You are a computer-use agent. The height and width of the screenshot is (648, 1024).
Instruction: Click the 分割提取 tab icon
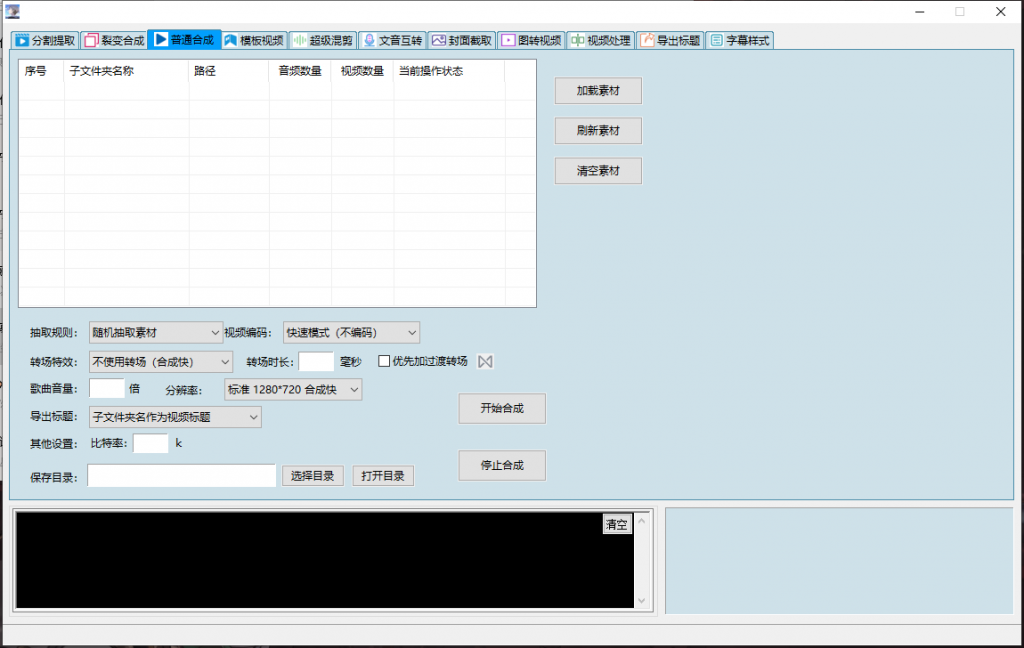(21, 41)
